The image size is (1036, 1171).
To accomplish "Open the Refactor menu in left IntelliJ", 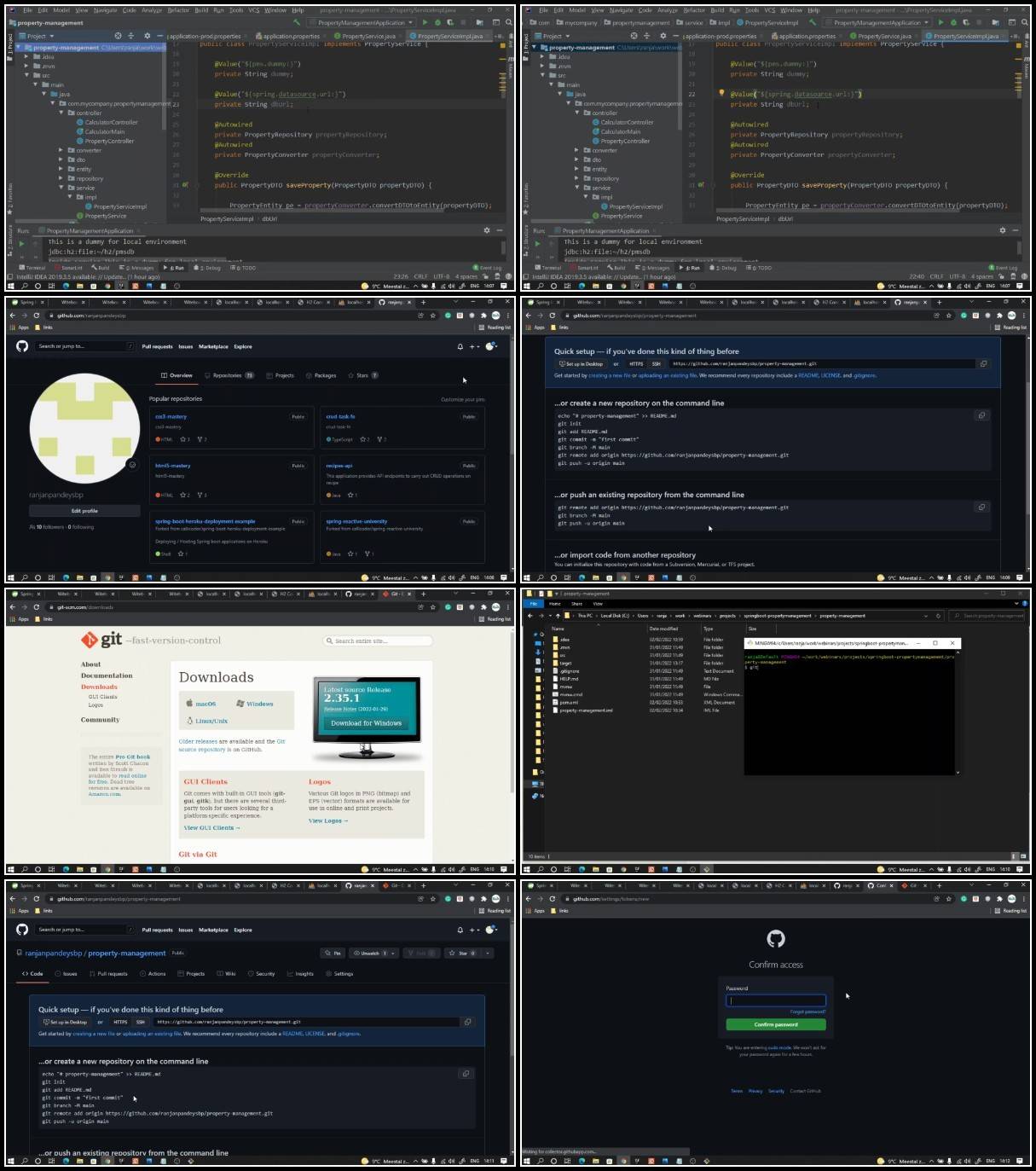I will coord(178,10).
